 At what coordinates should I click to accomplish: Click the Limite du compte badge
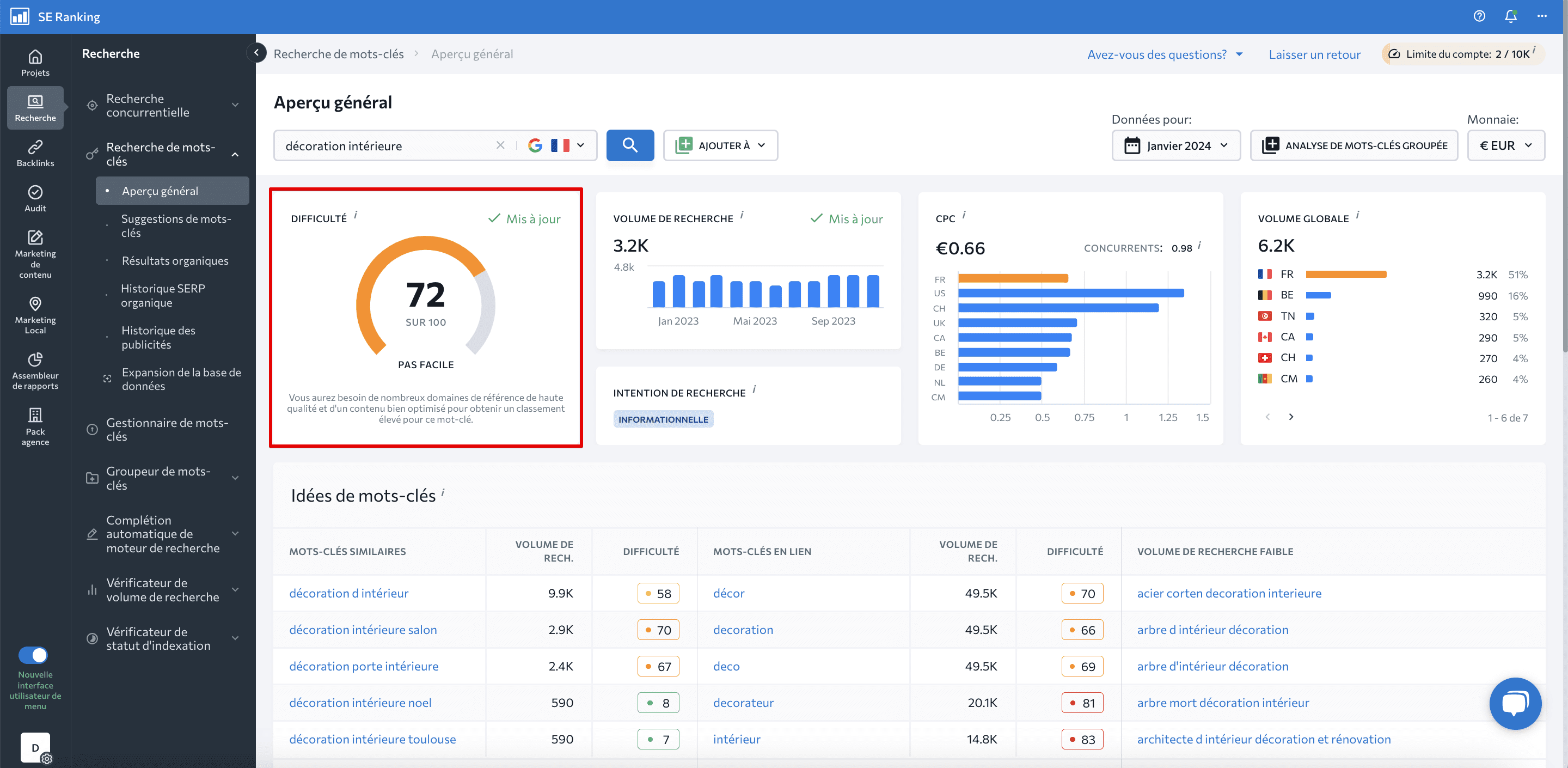click(1463, 53)
